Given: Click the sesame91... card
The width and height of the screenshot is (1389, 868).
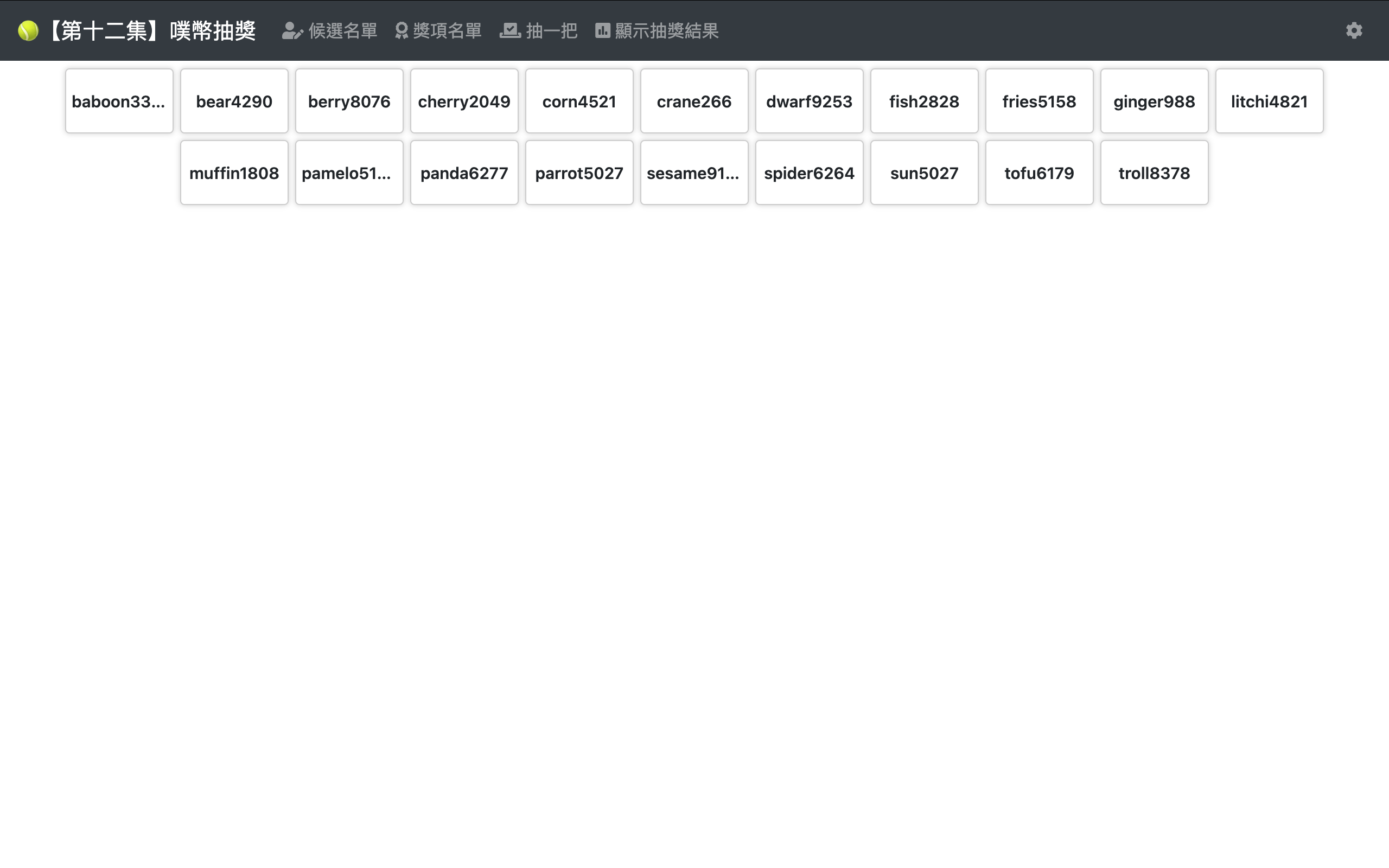Looking at the screenshot, I should click(x=694, y=173).
